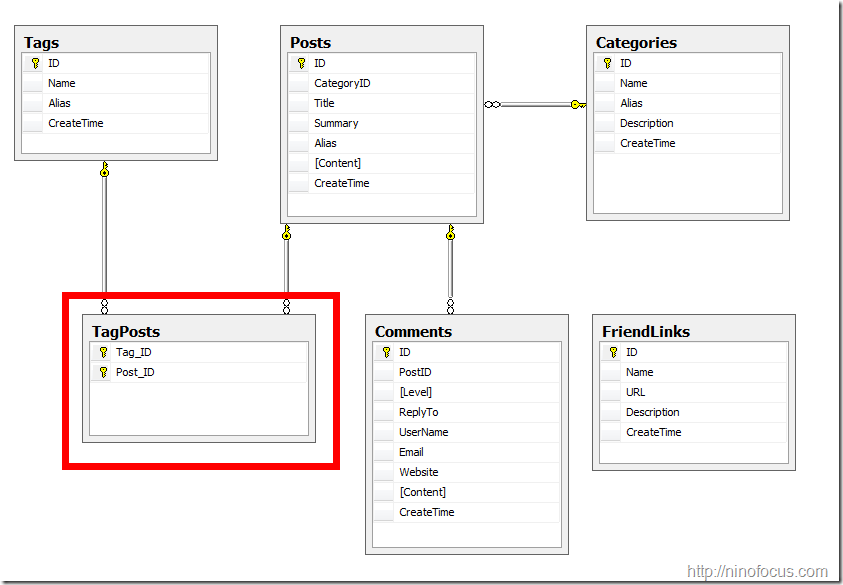Select the CreateTime column in Tags
This screenshot has height=585, width=843.
click(x=116, y=123)
